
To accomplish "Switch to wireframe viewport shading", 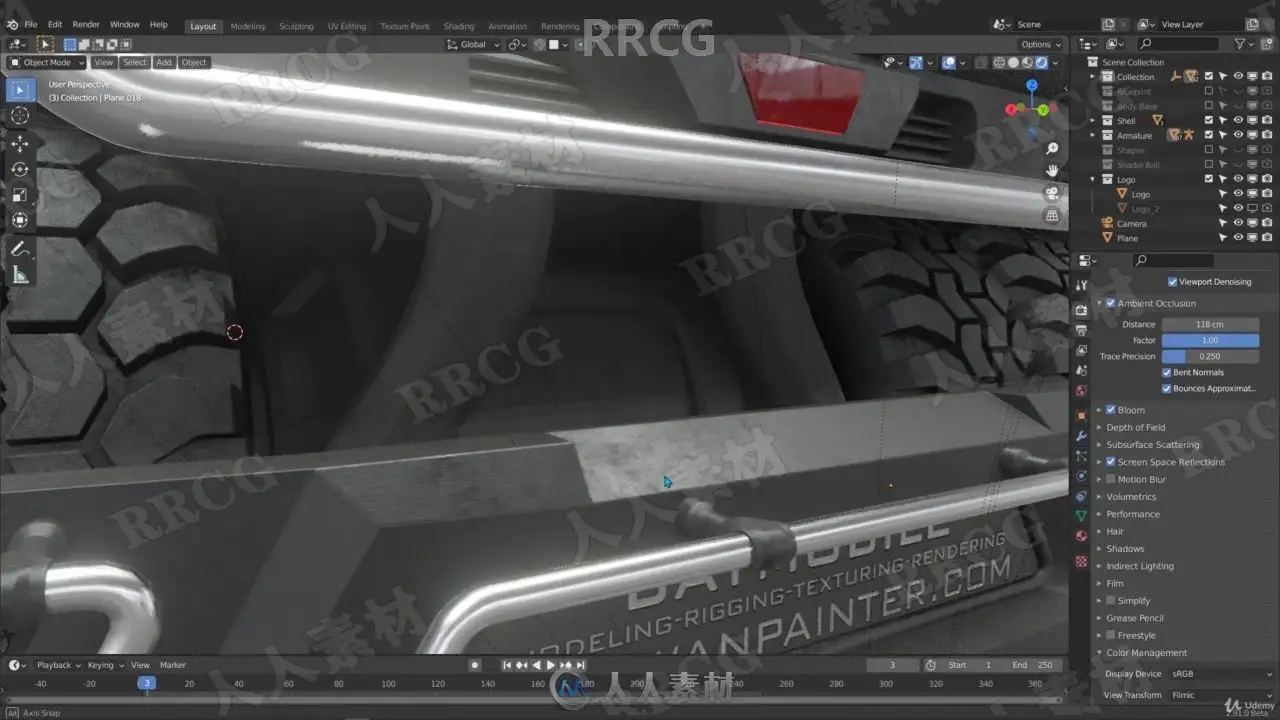I will (x=1000, y=62).
